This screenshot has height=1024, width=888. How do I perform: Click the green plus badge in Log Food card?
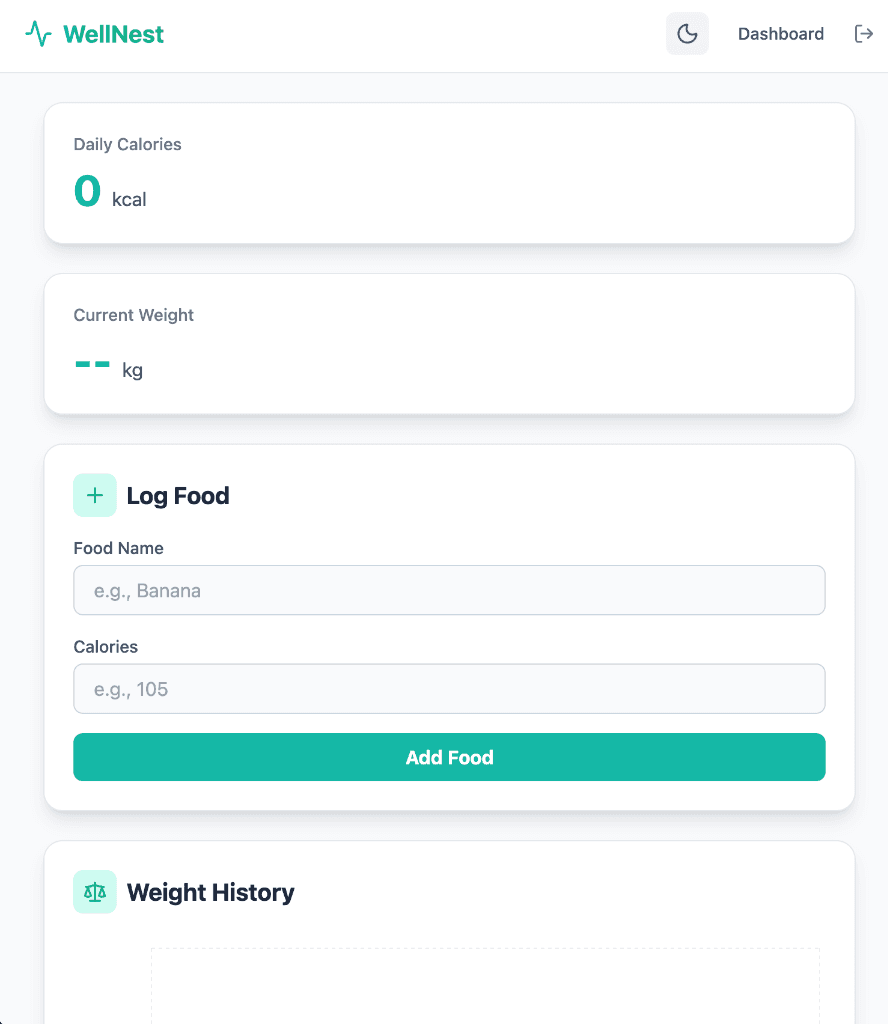pos(94,494)
